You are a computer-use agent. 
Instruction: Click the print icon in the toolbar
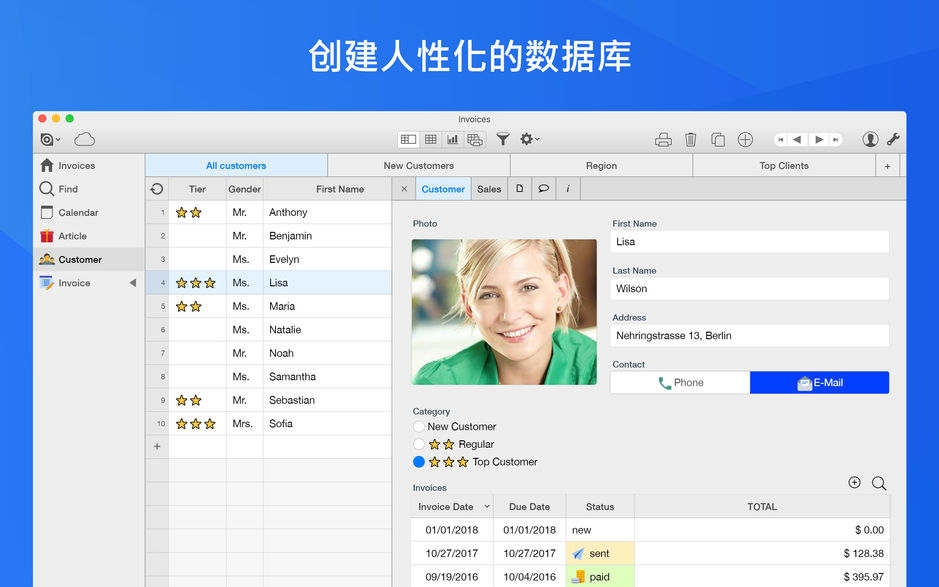pyautogui.click(x=664, y=139)
